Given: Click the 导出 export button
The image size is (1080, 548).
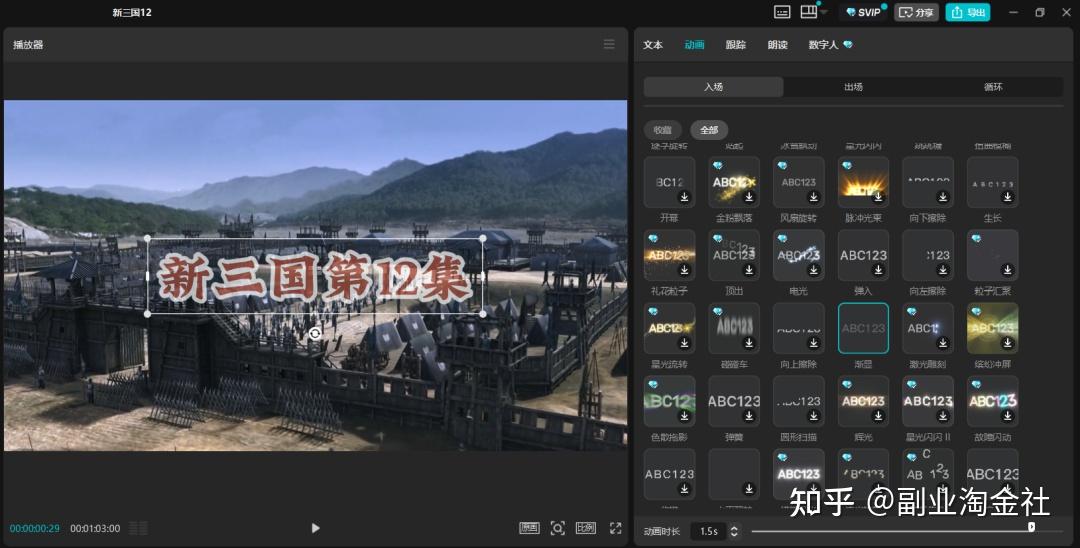Looking at the screenshot, I should (x=968, y=12).
